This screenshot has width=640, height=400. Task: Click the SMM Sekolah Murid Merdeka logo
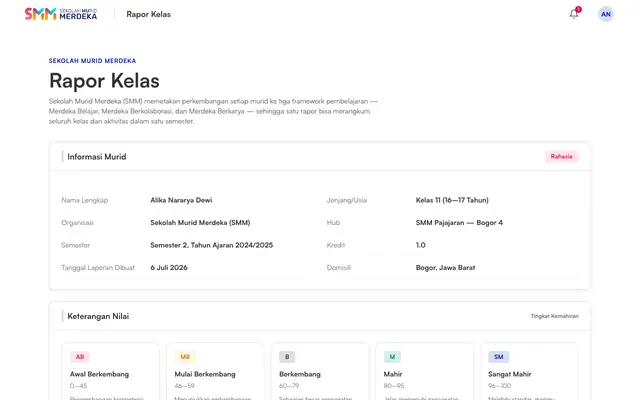coord(61,14)
